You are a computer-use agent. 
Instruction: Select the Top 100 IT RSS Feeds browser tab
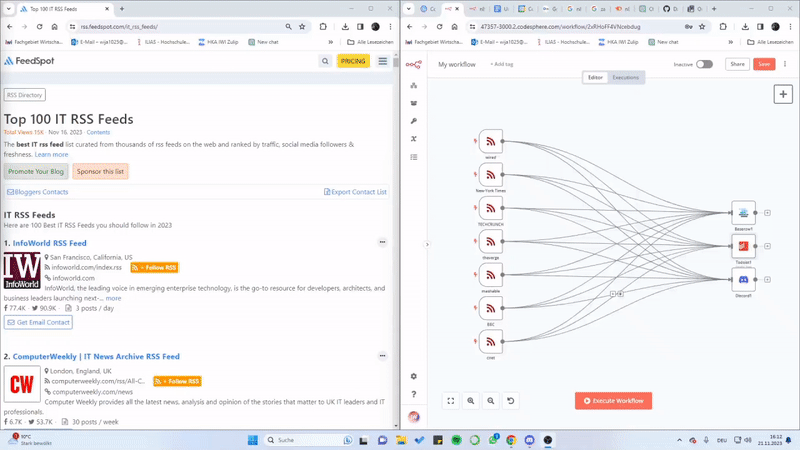click(63, 9)
